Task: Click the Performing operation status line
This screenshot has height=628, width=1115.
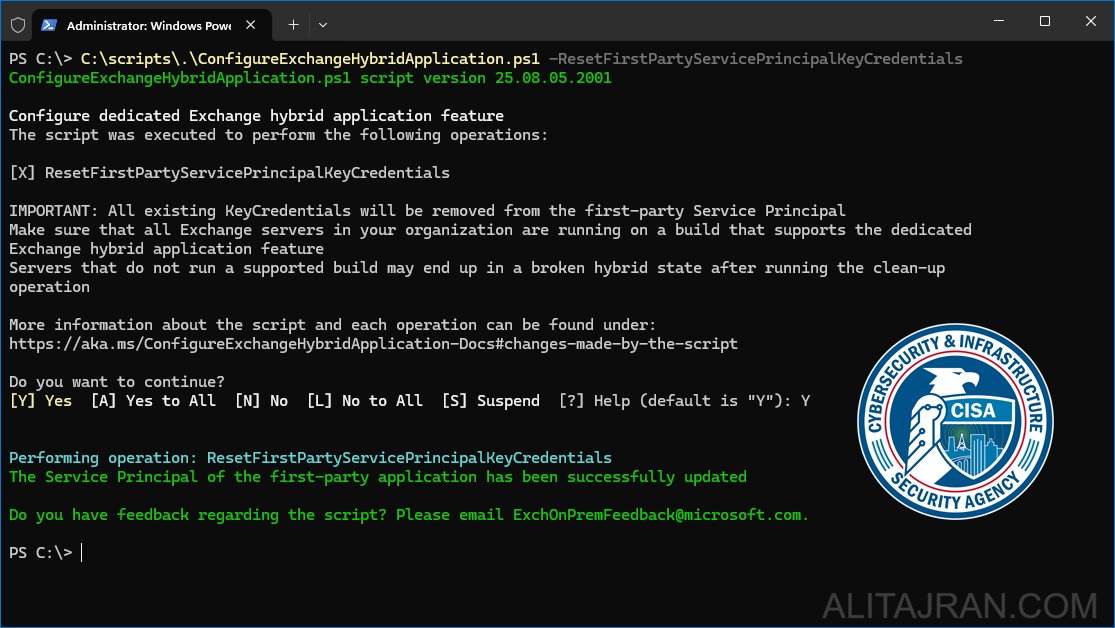Action: [310, 458]
